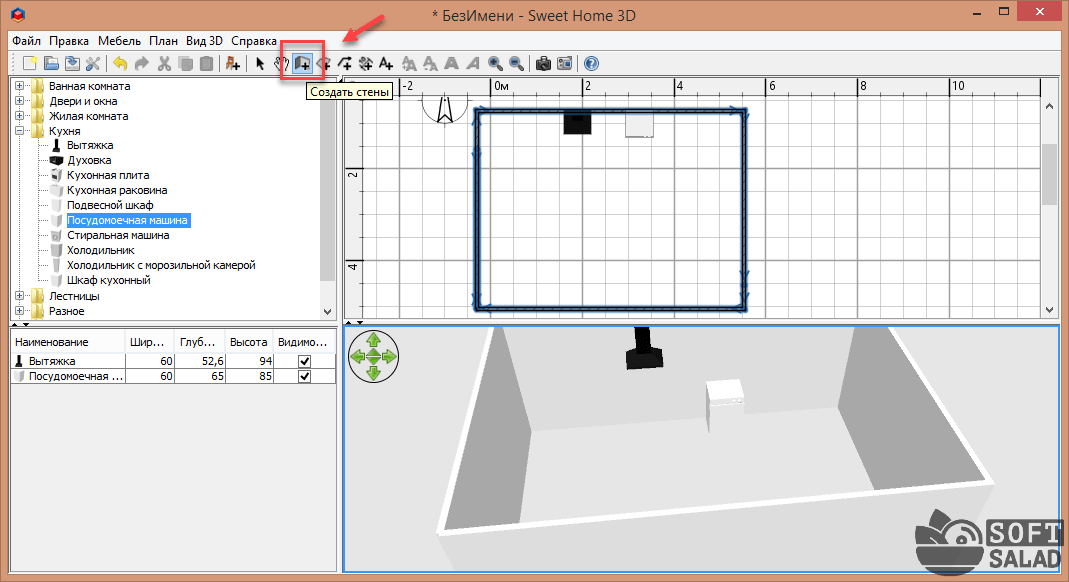Image resolution: width=1069 pixels, height=582 pixels.
Task: Click the Add furniture toolbar icon
Action: pyautogui.click(x=233, y=63)
